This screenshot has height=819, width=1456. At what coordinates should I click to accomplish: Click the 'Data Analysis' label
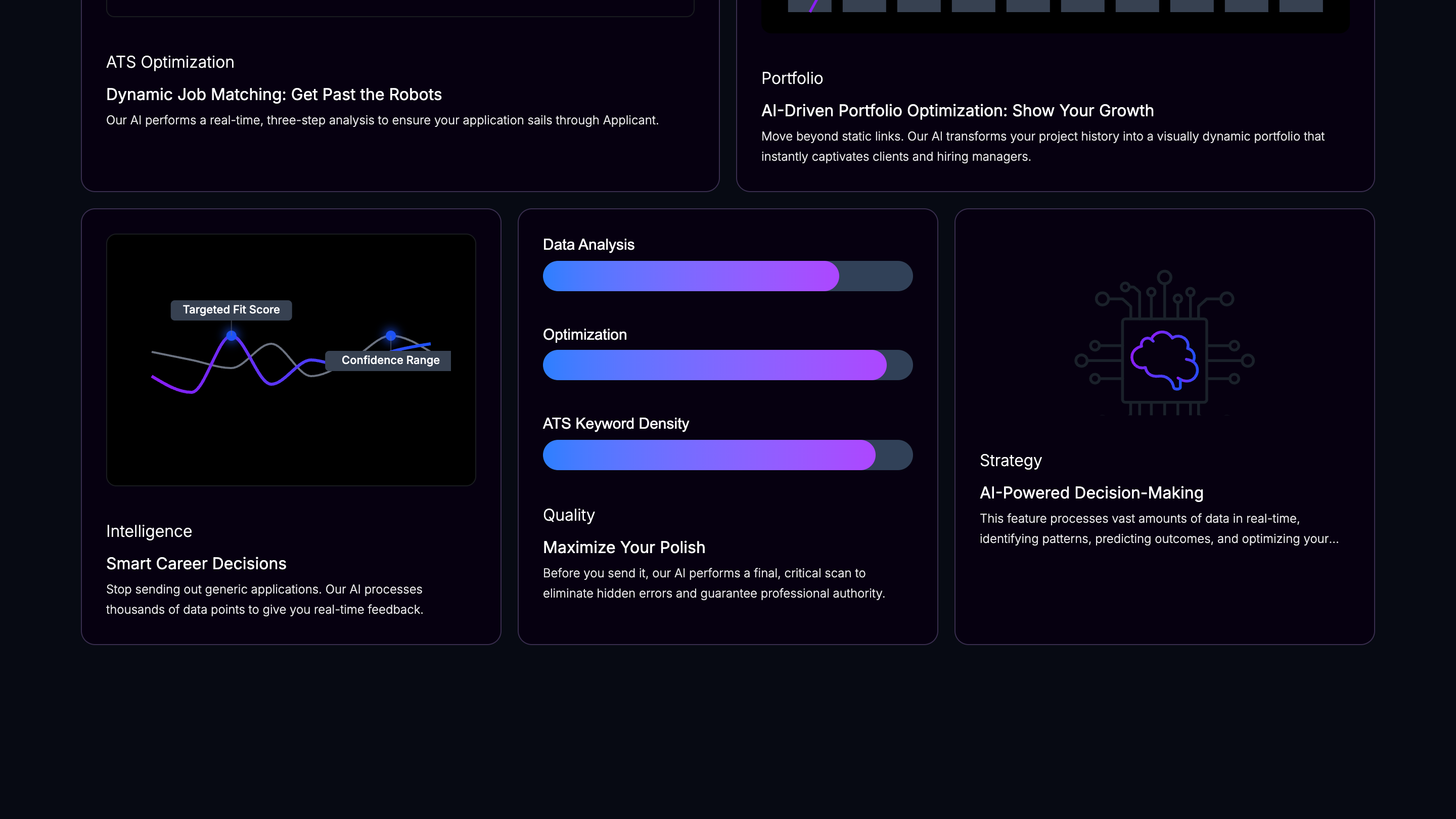588,244
